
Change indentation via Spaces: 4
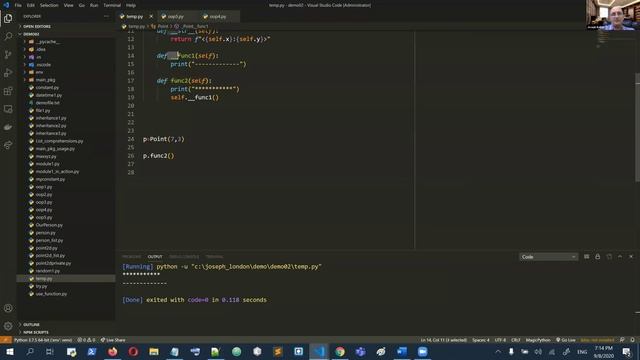(480, 340)
